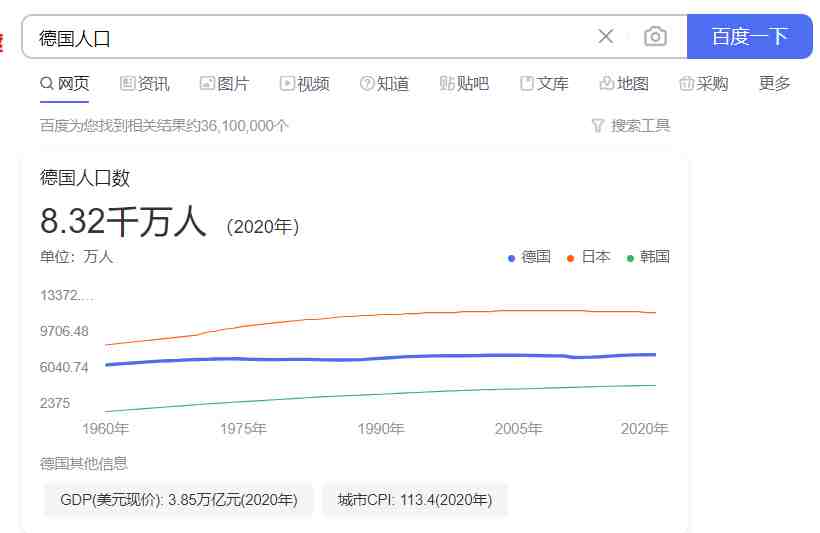Open 搜索工具 filter options
Screen dimensions: 820x533
[631, 126]
